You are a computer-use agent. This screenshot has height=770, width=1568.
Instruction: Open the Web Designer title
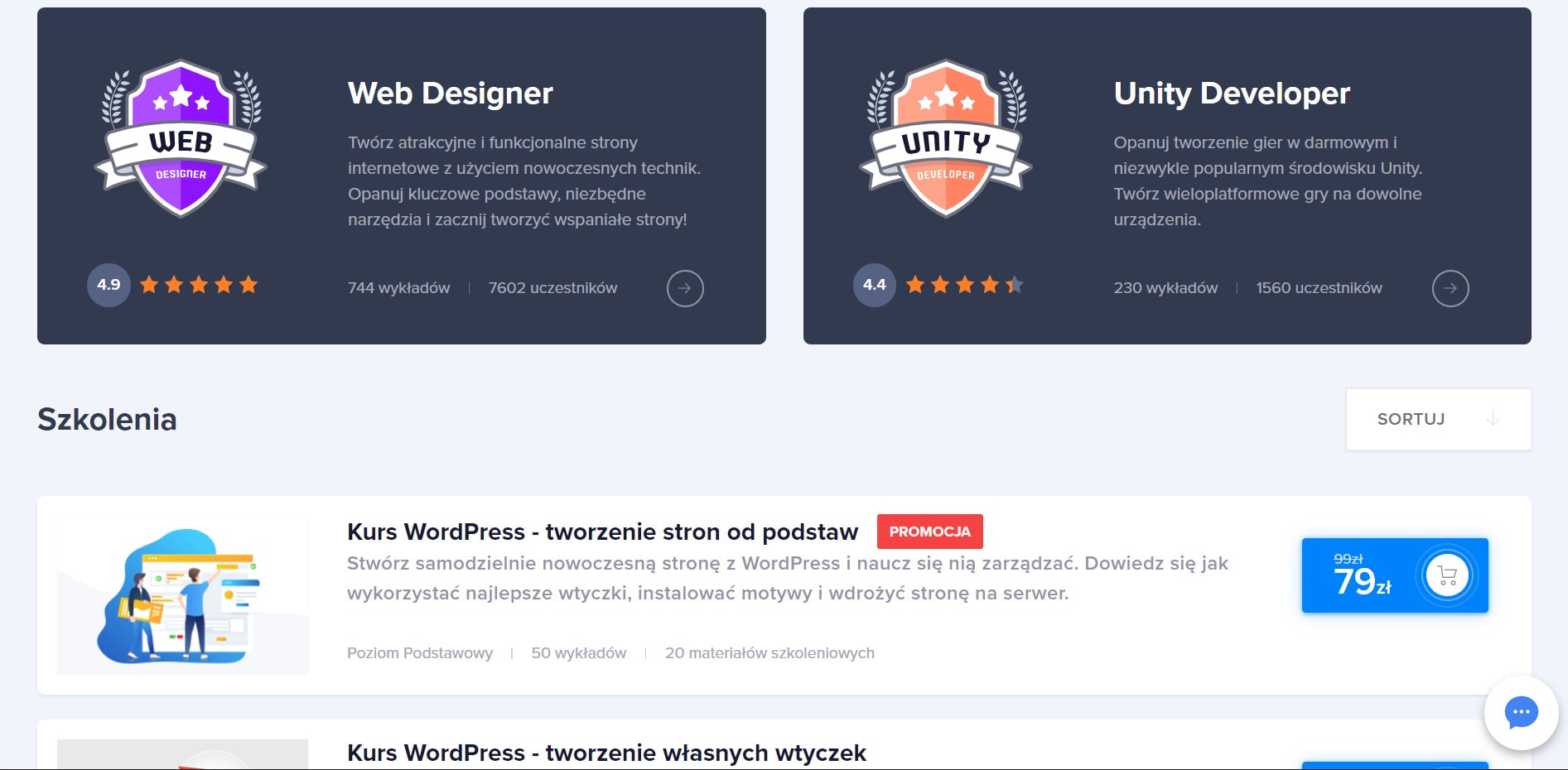point(450,94)
